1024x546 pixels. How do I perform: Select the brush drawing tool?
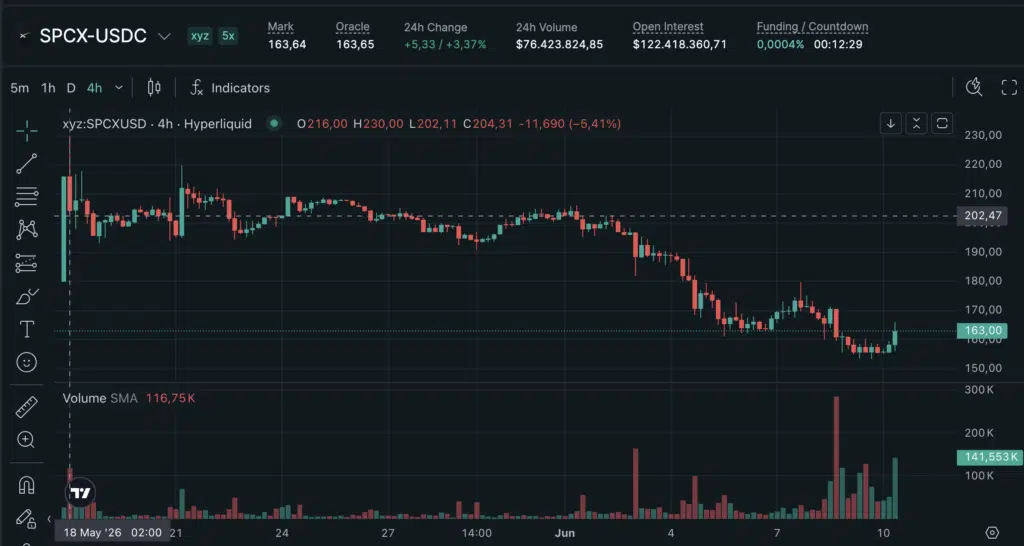tap(27, 297)
